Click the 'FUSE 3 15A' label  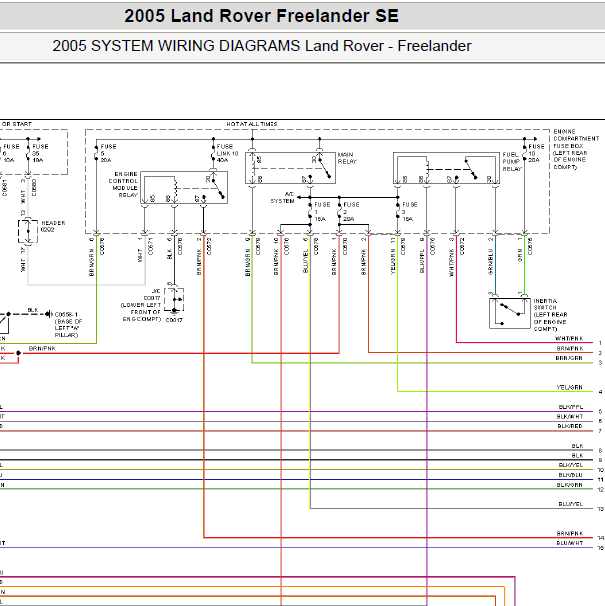(x=410, y=211)
